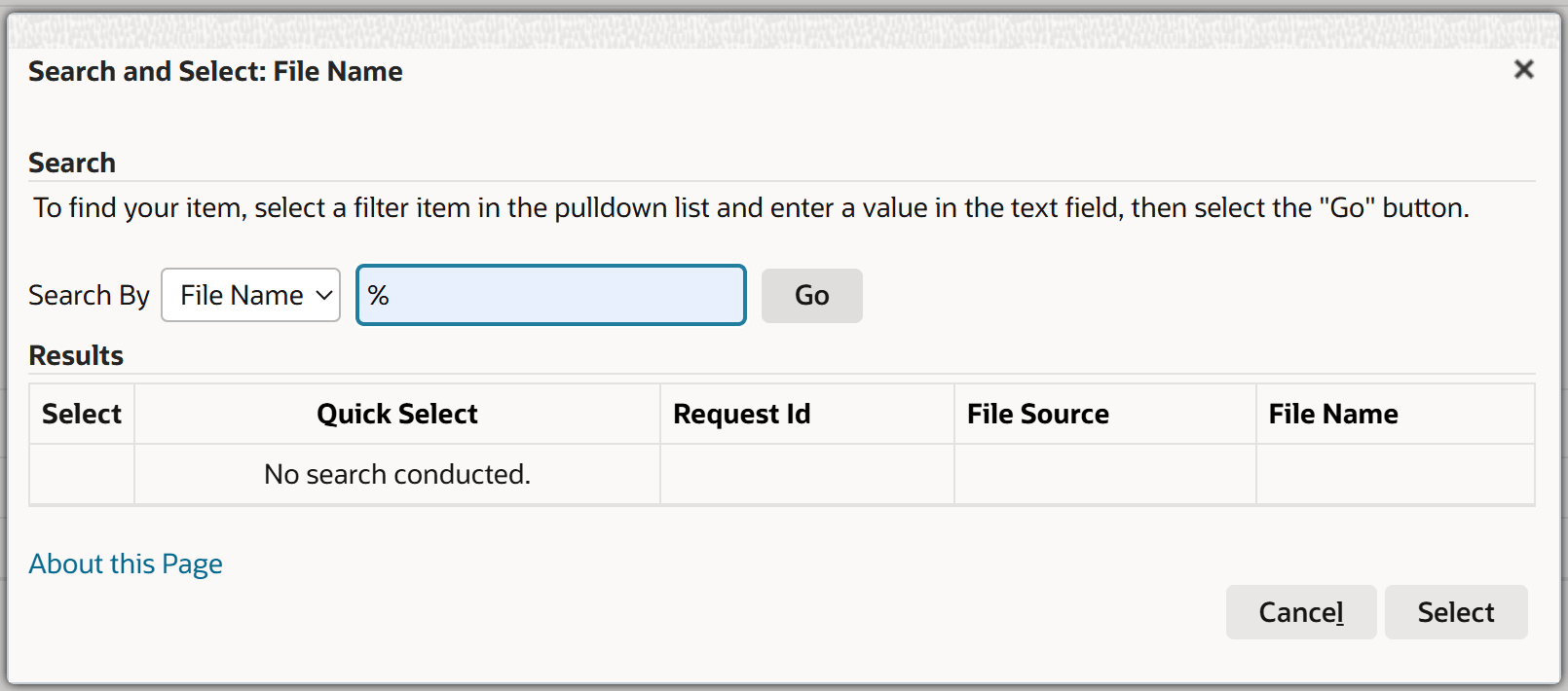Click the No search conducted cell
Image resolution: width=1568 pixels, height=691 pixels.
(397, 475)
